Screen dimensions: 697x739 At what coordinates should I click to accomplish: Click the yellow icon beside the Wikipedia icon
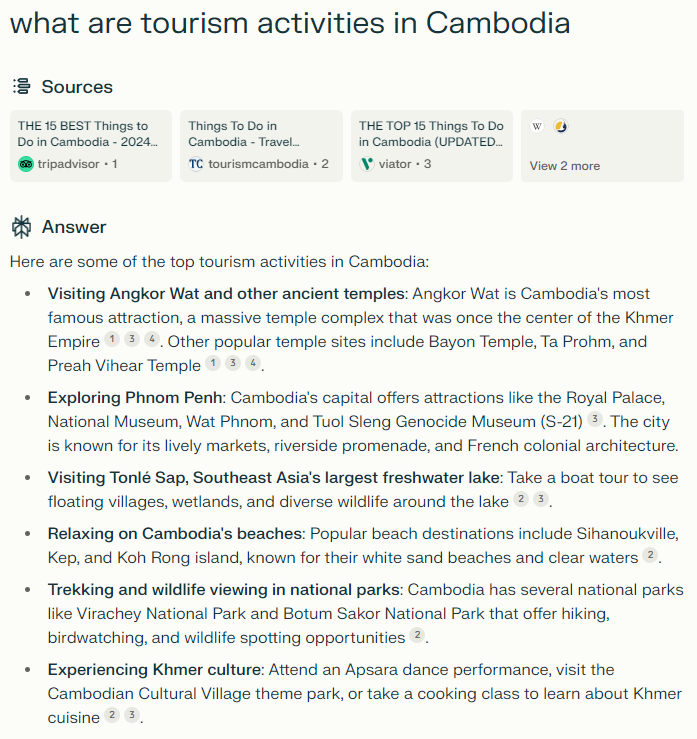[x=561, y=127]
